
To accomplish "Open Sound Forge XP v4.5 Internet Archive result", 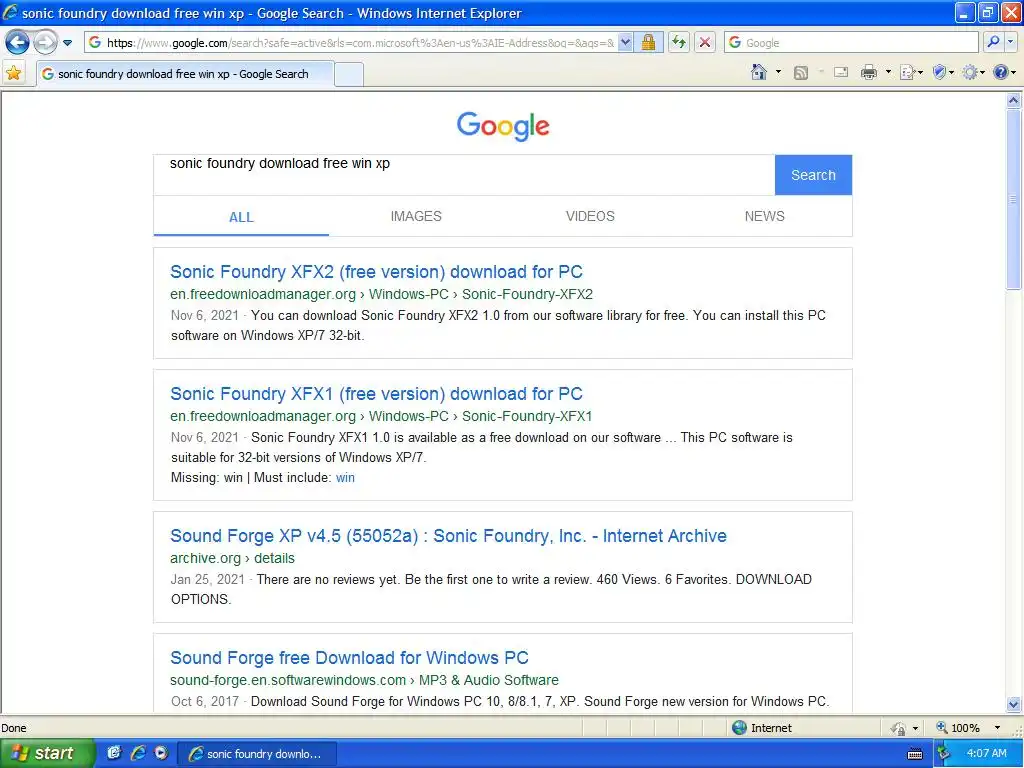I will click(x=448, y=536).
